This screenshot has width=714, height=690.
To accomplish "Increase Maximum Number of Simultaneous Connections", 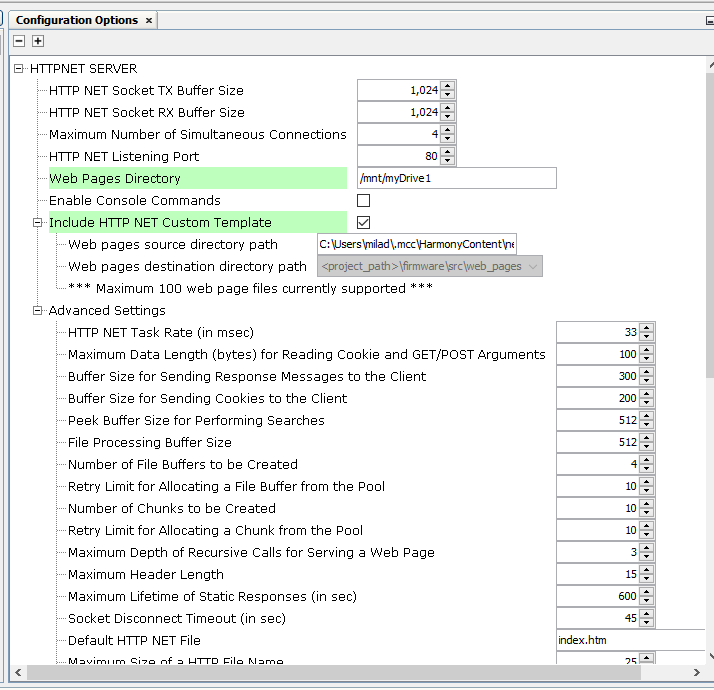I will click(448, 130).
